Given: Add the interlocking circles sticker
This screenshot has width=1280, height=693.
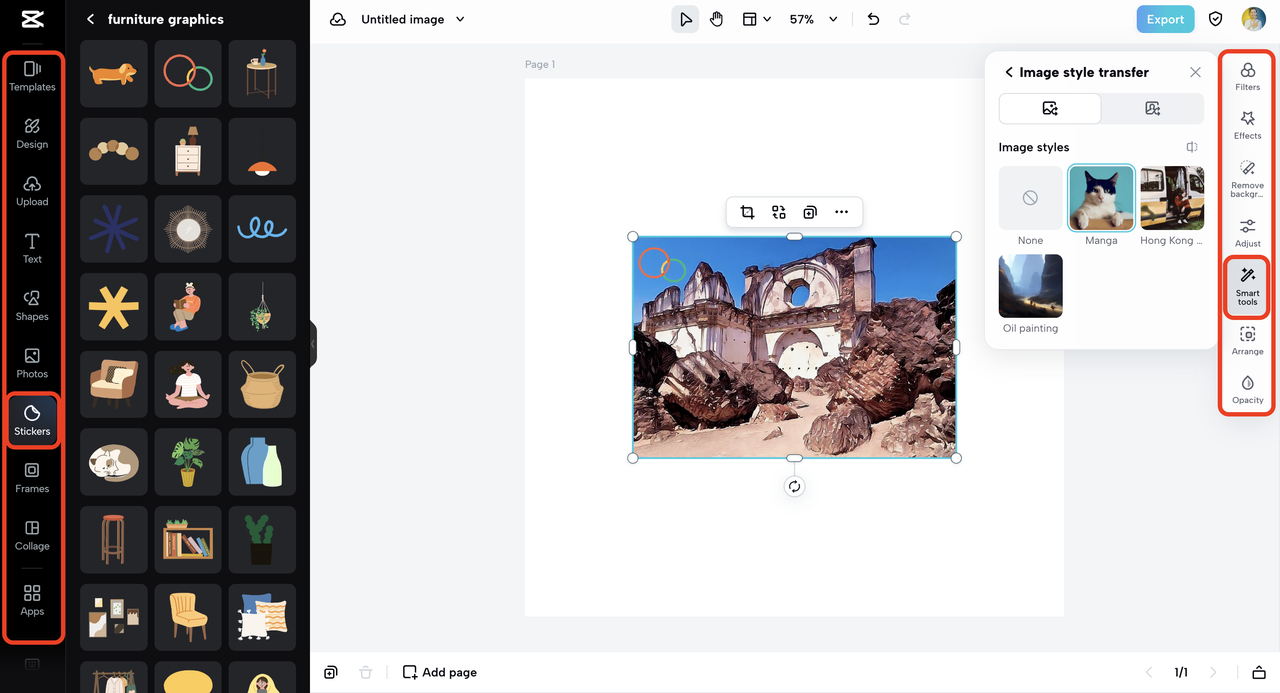Looking at the screenshot, I should (188, 73).
